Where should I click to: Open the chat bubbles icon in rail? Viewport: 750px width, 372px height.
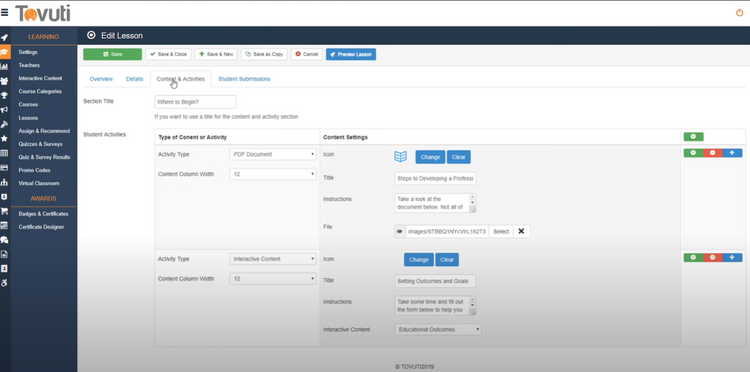[x=4, y=240]
